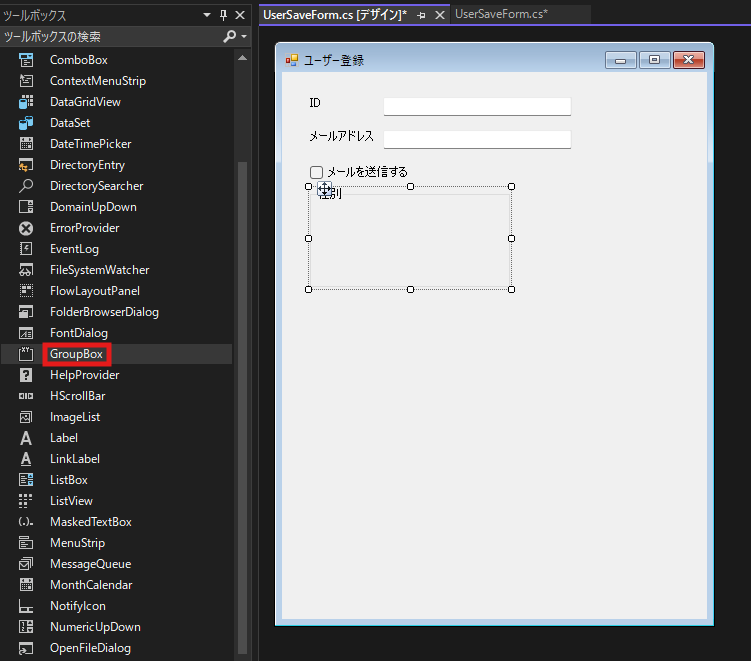Click the FileSystemWatcher icon

(x=26, y=270)
